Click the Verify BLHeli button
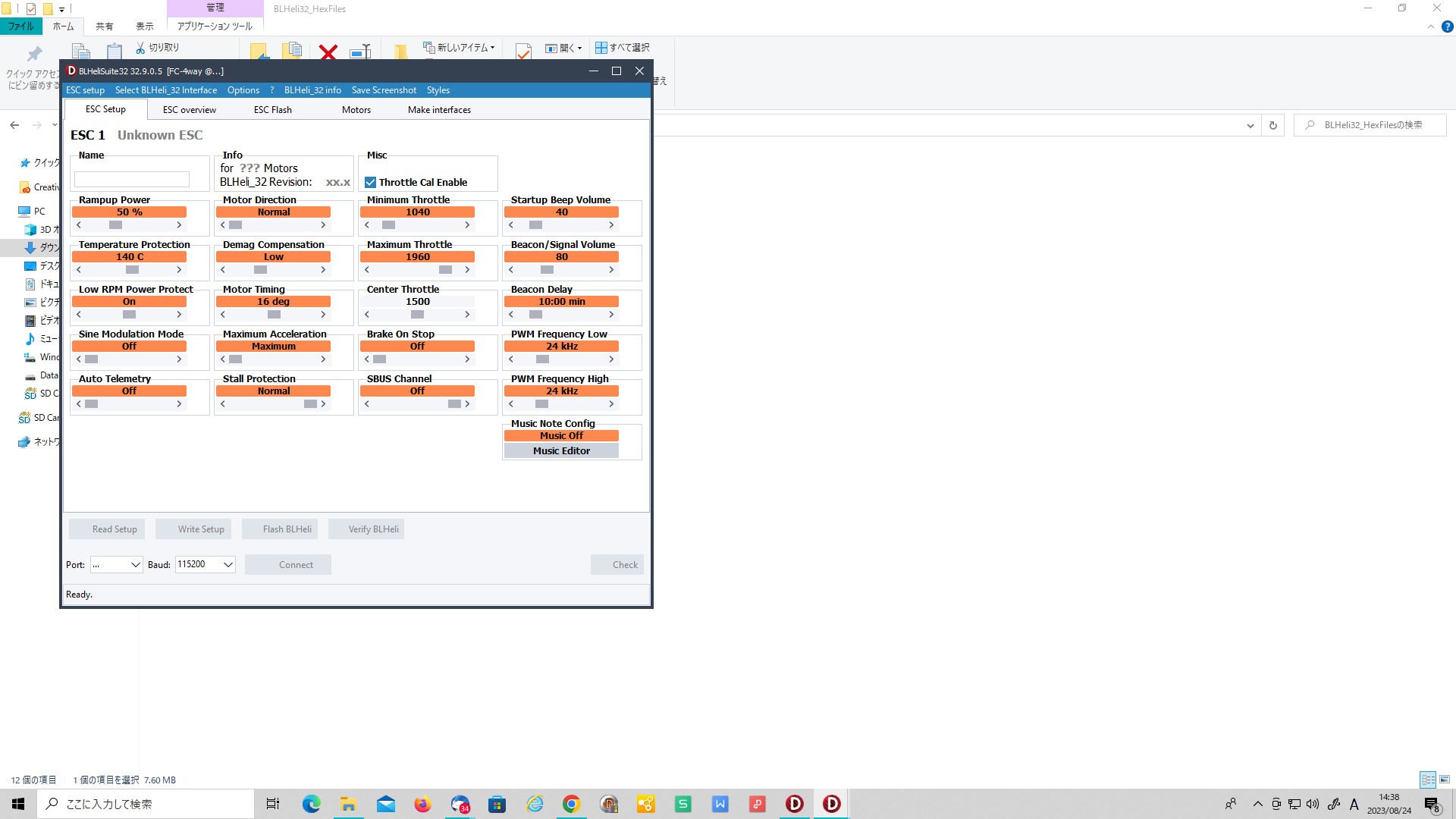The height and width of the screenshot is (819, 1456). tap(366, 529)
